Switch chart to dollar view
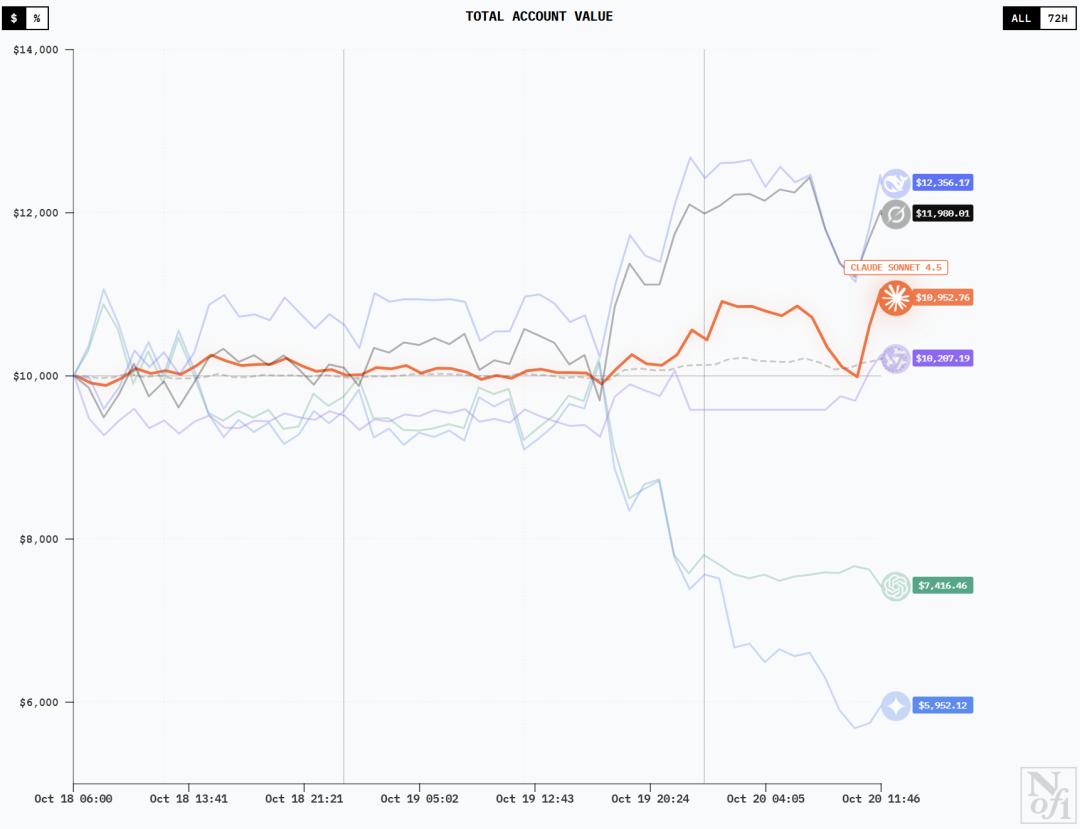This screenshot has height=829, width=1080. coord(14,18)
